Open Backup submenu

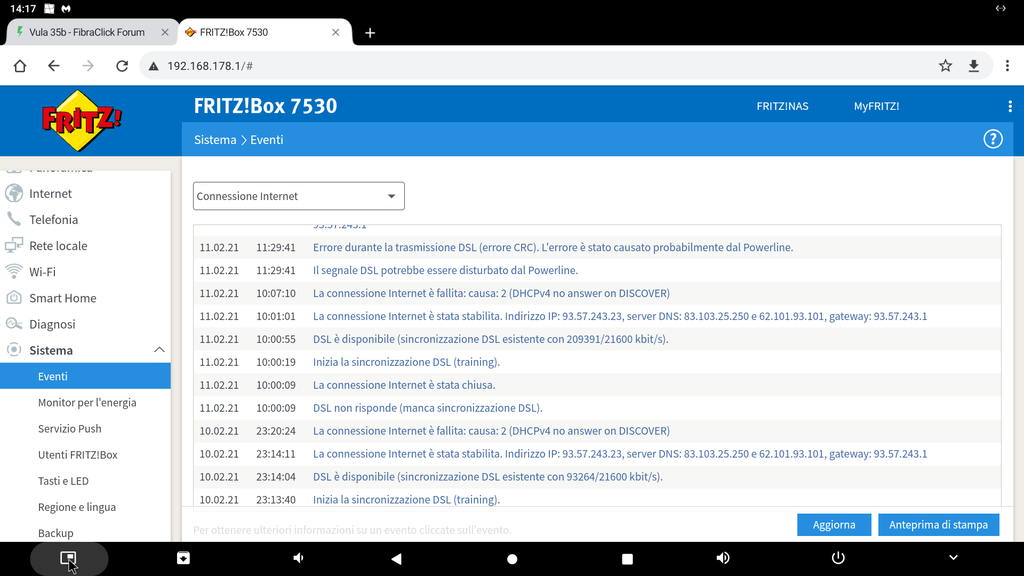coord(56,533)
